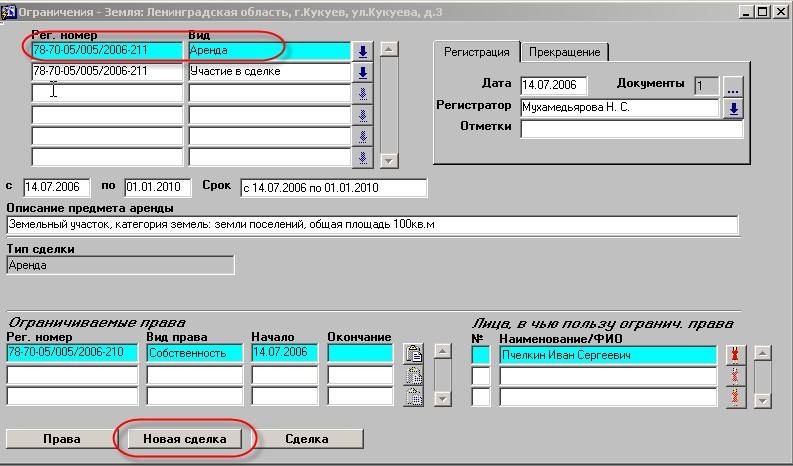Viewport: 793px width, 466px height.
Task: Select the Регистрация tab
Action: [x=476, y=52]
